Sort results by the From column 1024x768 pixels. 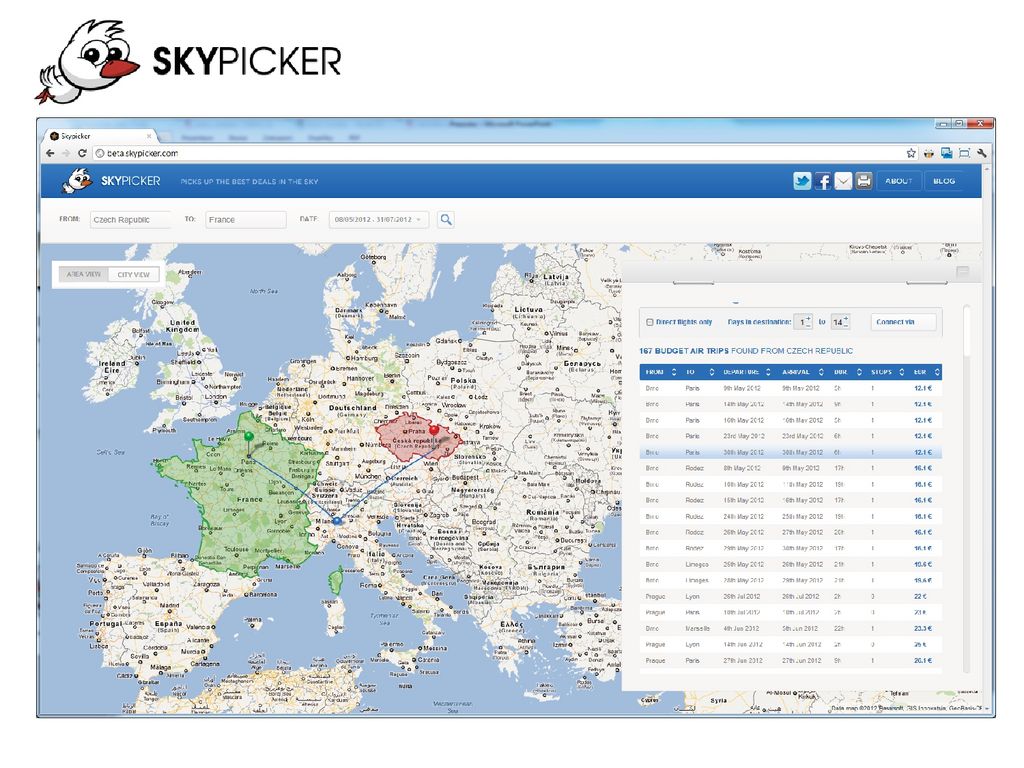tap(661, 372)
